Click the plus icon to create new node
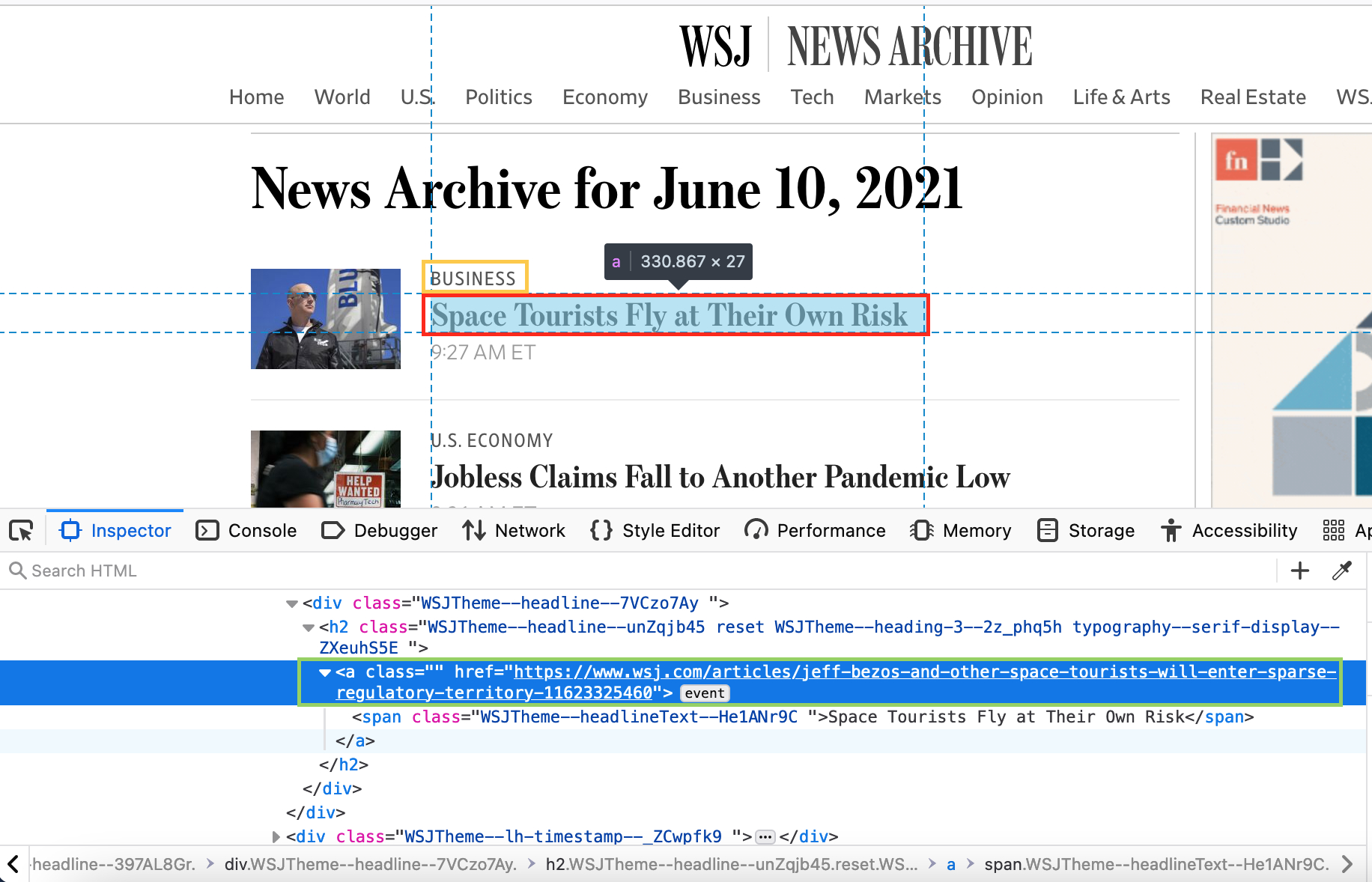The height and width of the screenshot is (882, 1372). click(1300, 571)
